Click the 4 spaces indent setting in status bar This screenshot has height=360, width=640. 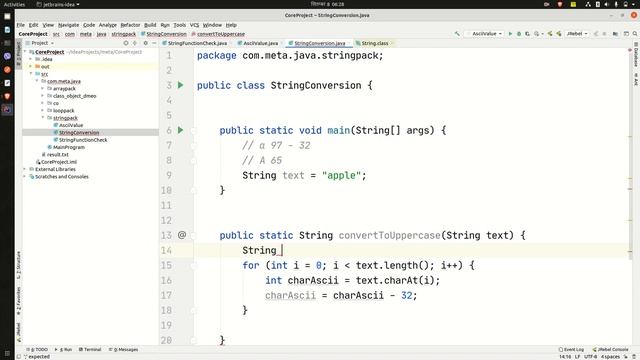tap(610, 357)
